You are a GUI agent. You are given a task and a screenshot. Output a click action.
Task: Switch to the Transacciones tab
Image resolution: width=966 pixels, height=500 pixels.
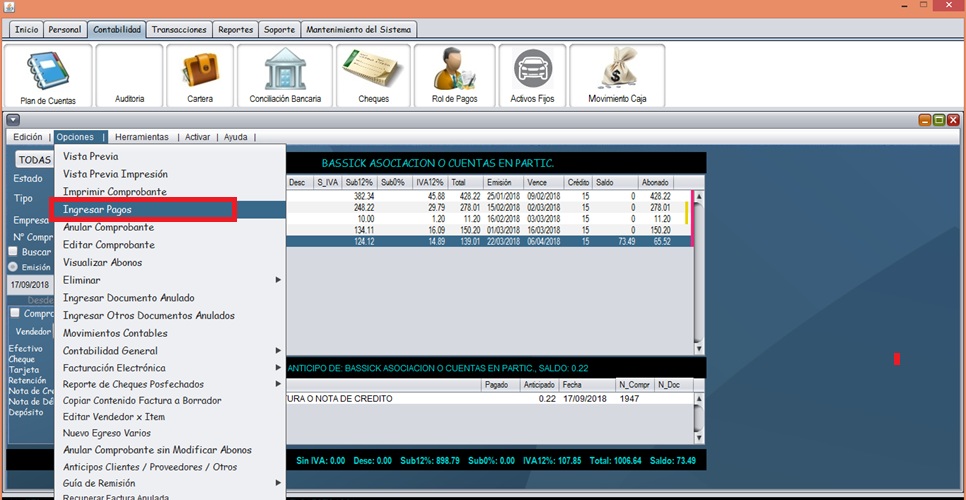point(179,30)
